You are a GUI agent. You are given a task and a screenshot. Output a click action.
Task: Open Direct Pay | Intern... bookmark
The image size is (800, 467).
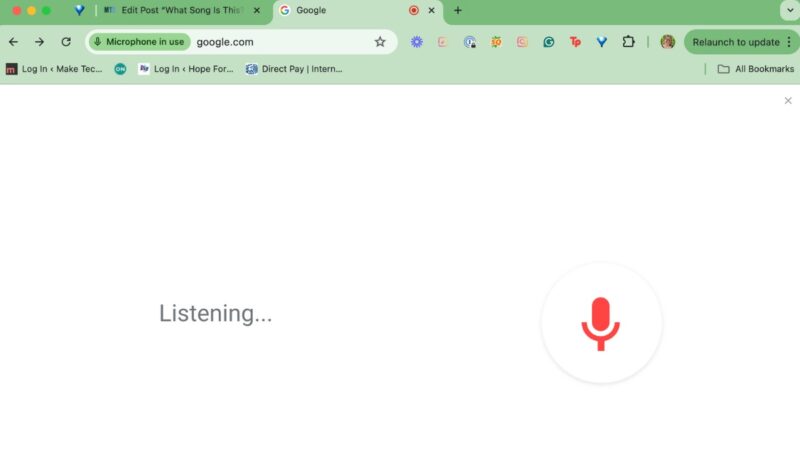[x=294, y=69]
